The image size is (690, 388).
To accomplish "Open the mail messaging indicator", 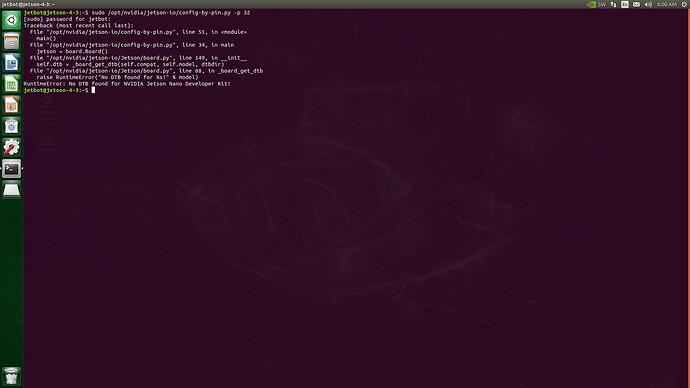I will [x=636, y=4].
